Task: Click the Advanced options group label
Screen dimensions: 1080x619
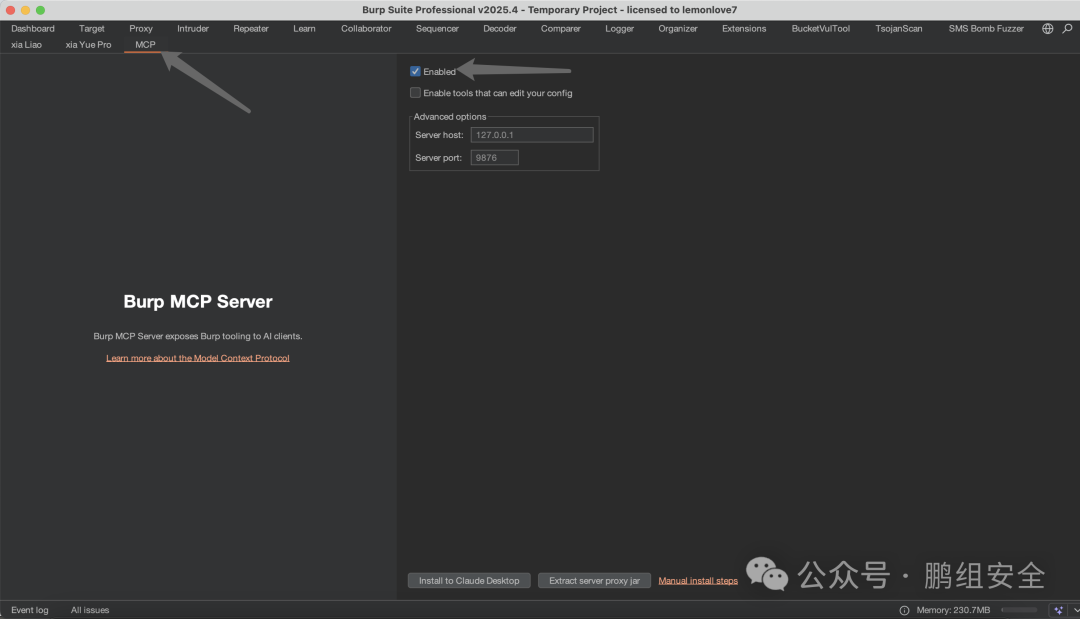Action: 450,116
